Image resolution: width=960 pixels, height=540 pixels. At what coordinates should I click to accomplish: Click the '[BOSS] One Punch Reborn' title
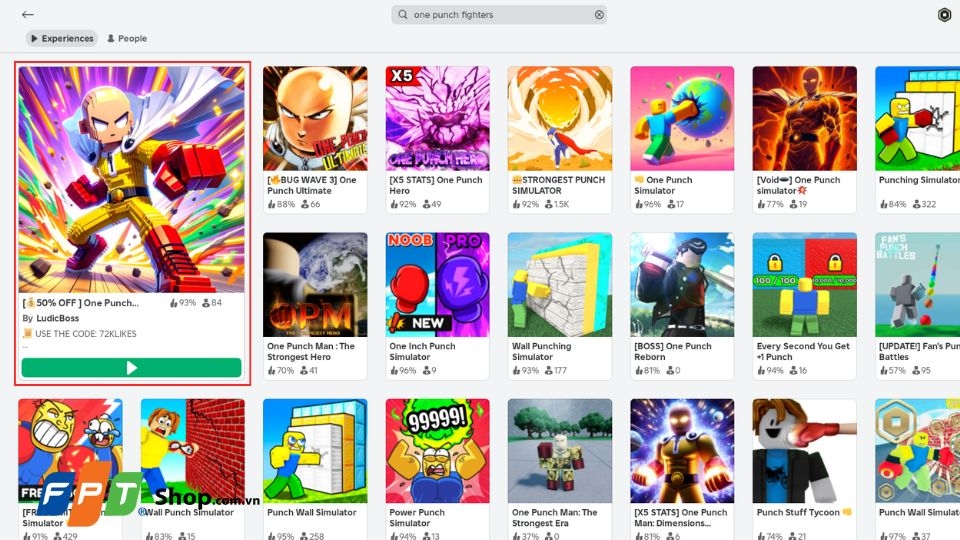coord(673,351)
